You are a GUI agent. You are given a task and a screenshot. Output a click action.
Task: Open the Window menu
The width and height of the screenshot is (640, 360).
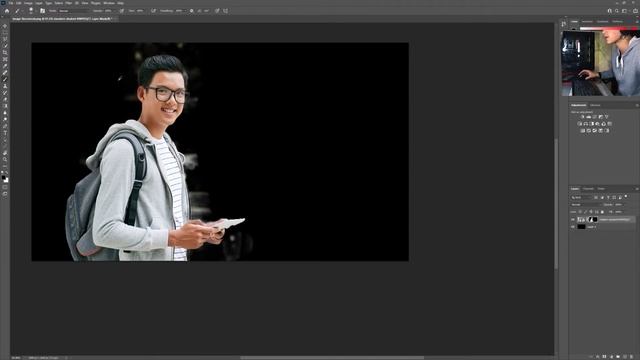point(109,3)
